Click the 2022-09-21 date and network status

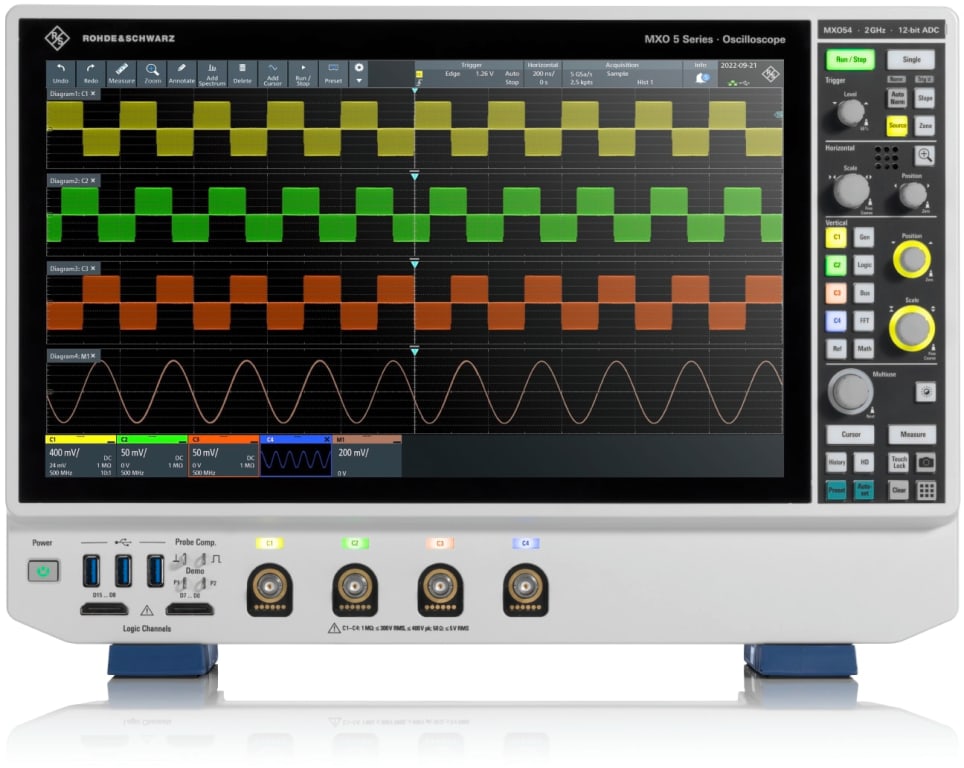click(739, 74)
